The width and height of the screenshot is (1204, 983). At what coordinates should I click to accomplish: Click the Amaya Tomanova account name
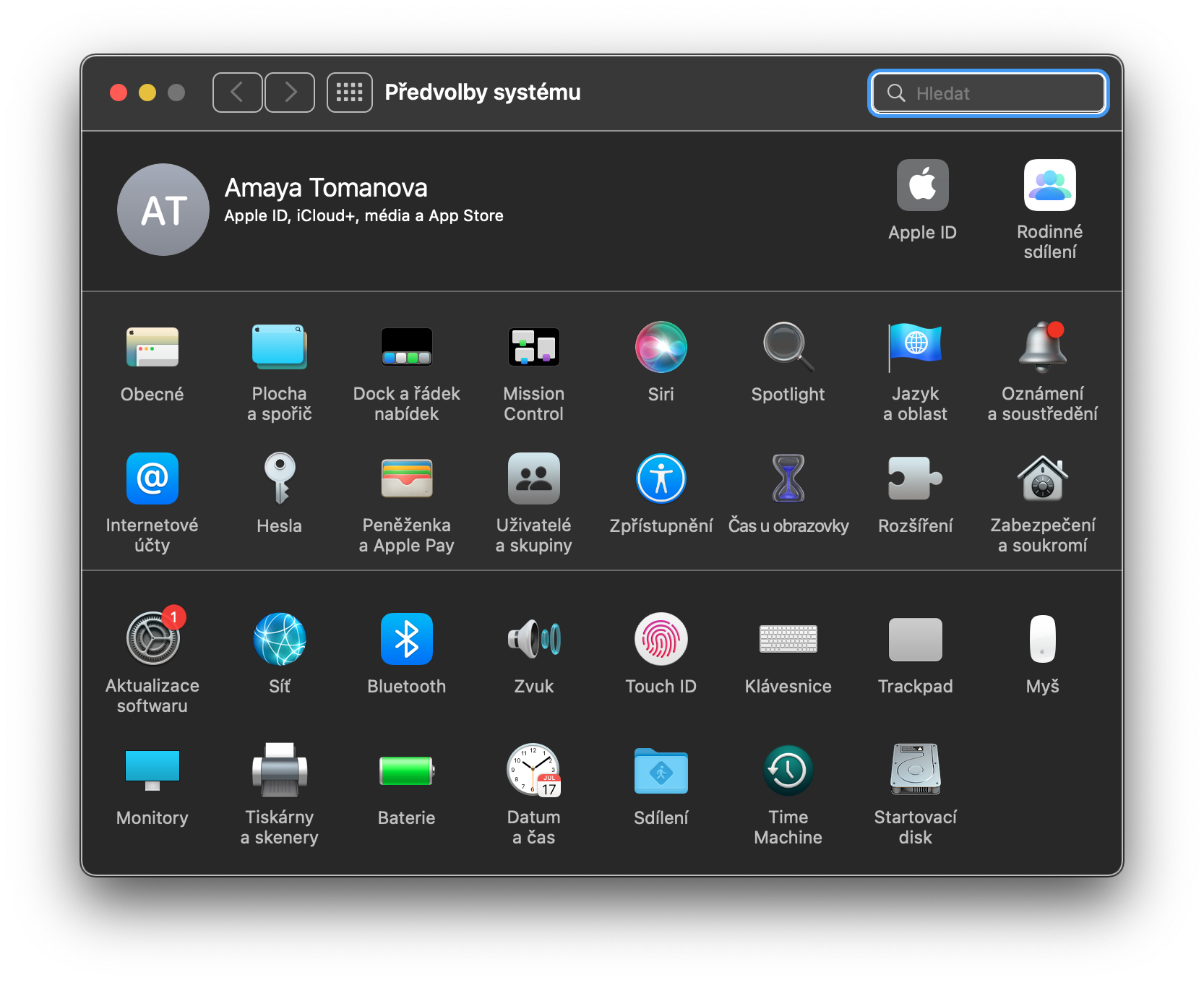326,188
